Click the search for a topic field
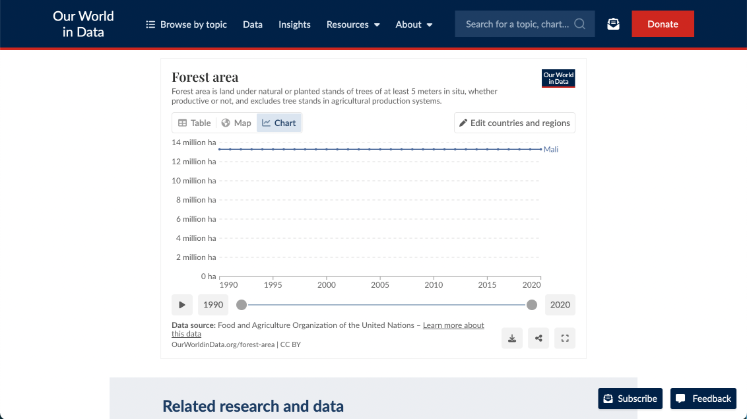Image resolution: width=747 pixels, height=419 pixels. point(515,24)
